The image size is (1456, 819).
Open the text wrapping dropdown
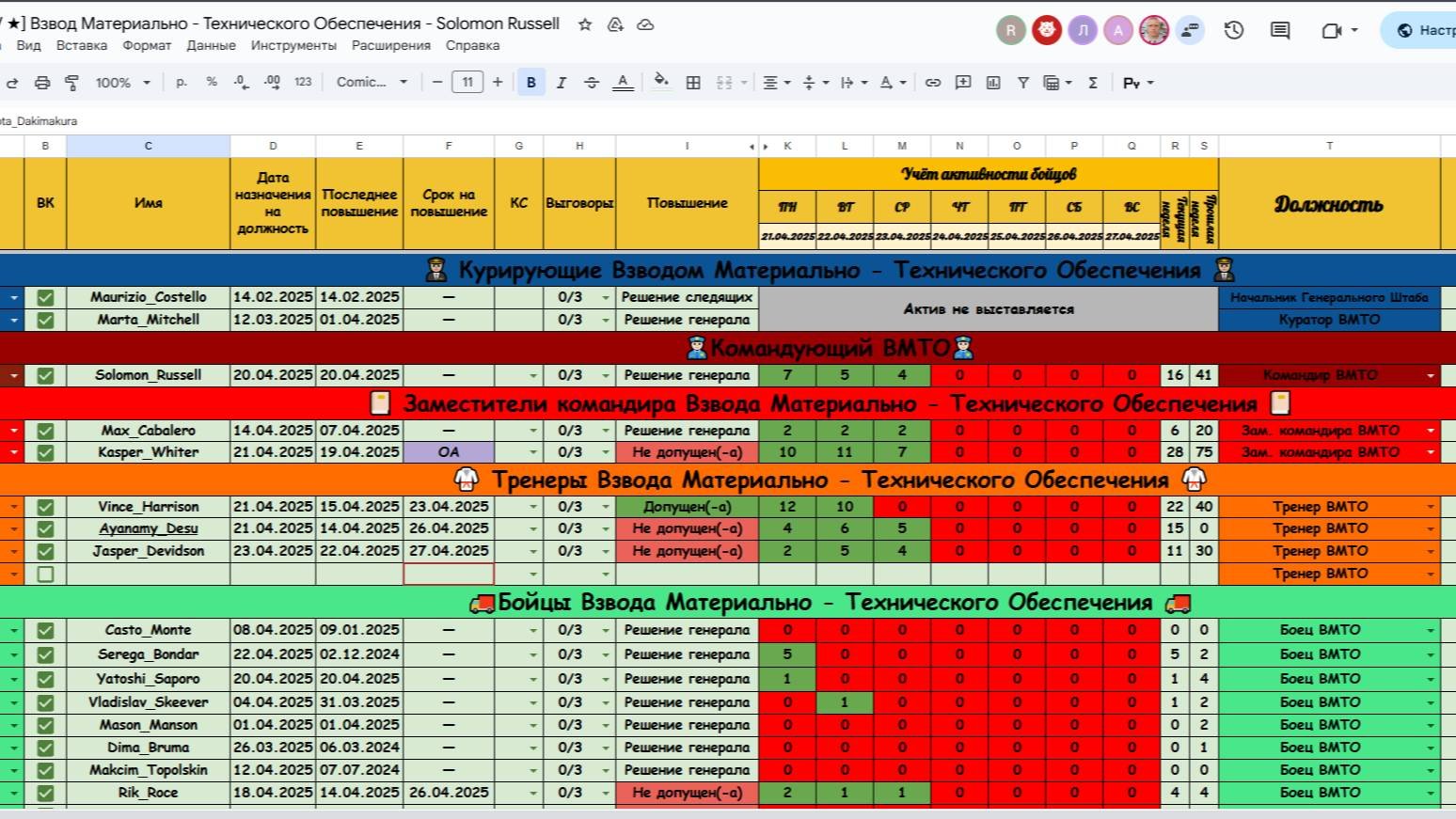pyautogui.click(x=853, y=83)
